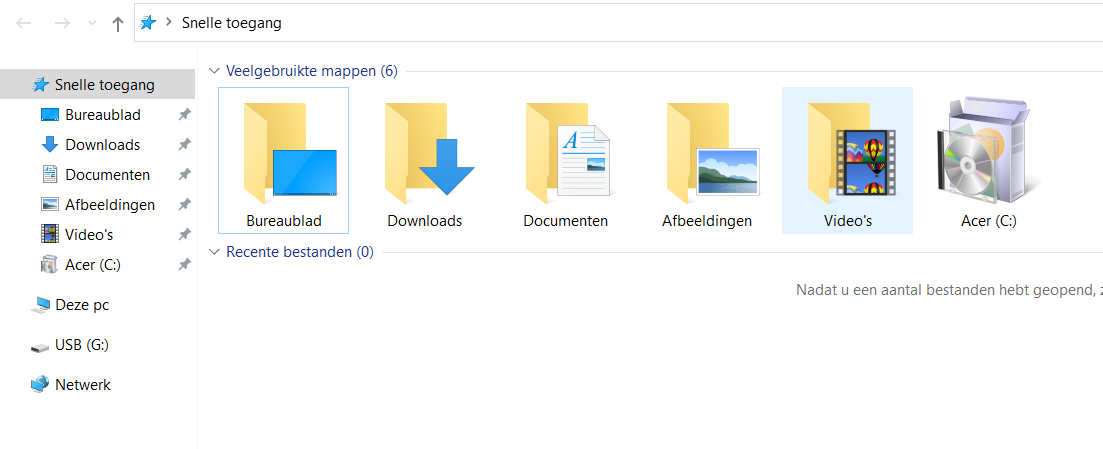Collapse the Veelgebruikte mappen group
This screenshot has height=449, width=1103.
pyautogui.click(x=215, y=71)
